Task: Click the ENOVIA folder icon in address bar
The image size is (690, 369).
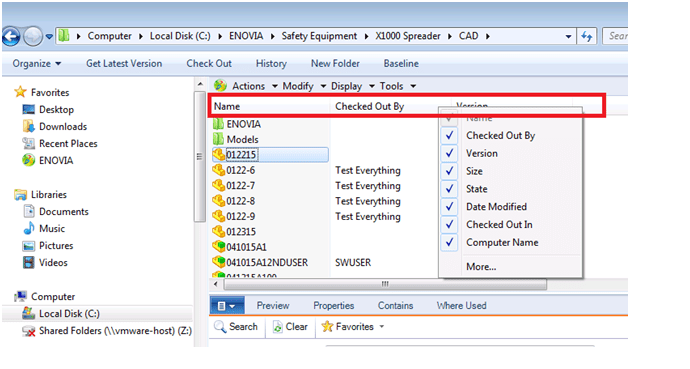Action: pos(64,36)
